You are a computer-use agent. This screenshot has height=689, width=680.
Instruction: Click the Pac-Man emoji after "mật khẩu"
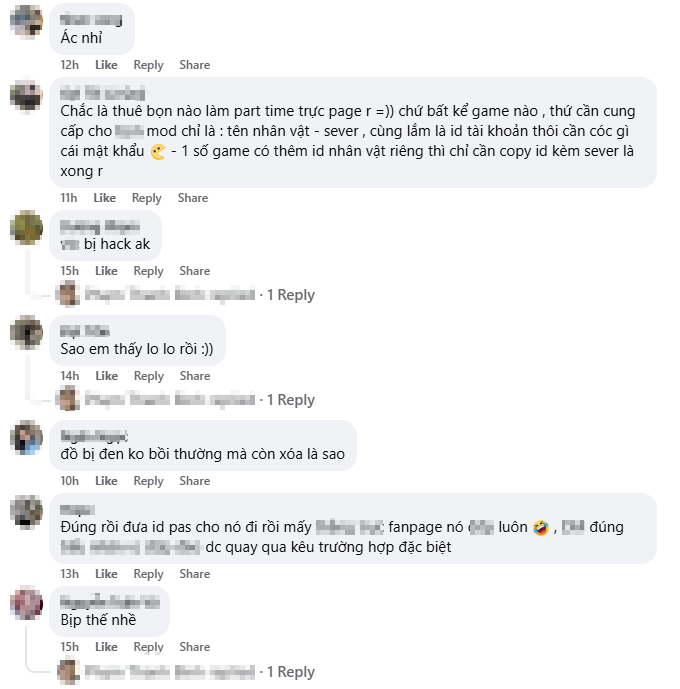[x=158, y=152]
